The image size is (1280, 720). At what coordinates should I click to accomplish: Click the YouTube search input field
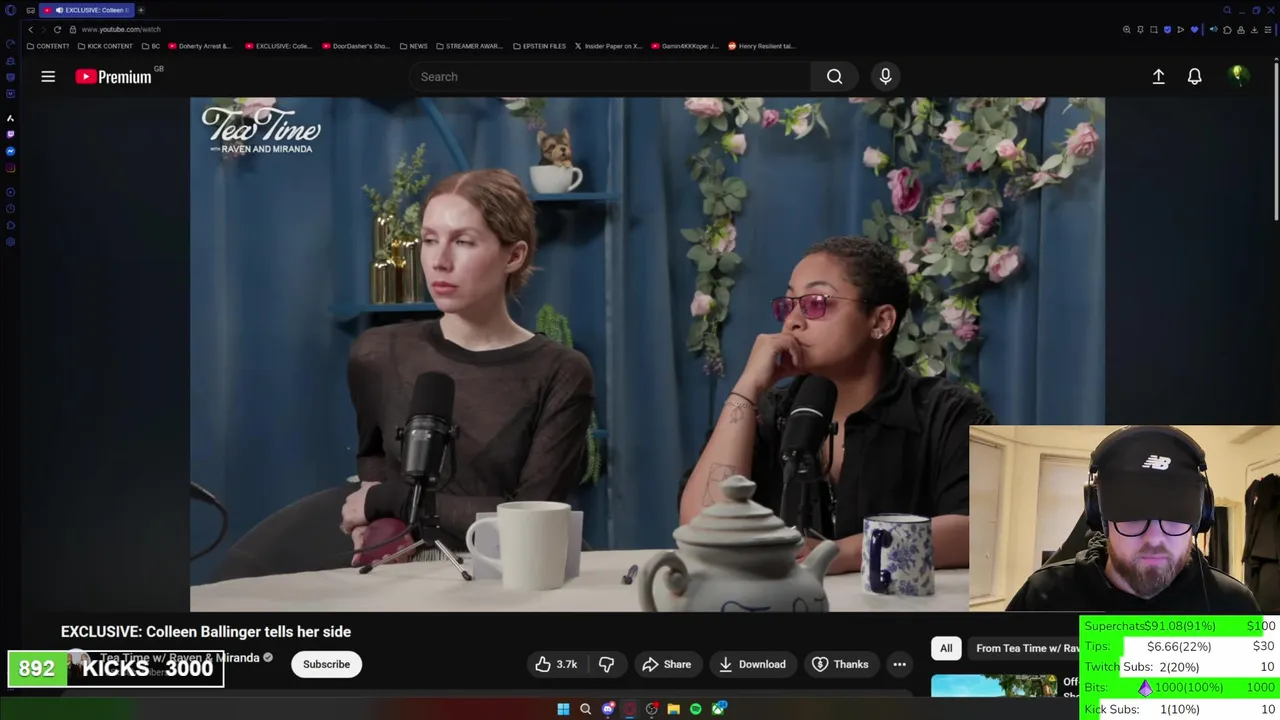pyautogui.click(x=610, y=76)
